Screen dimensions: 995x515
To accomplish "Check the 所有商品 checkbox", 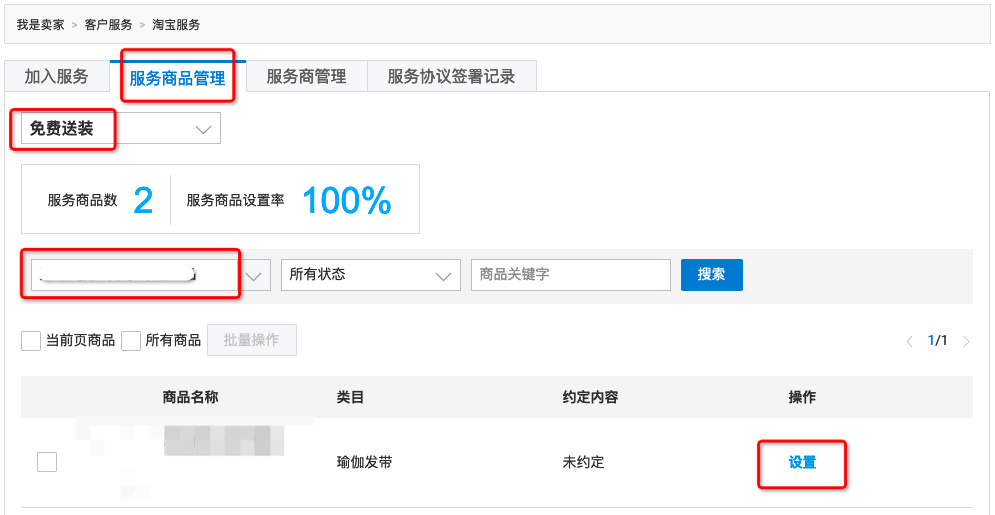I will (131, 341).
